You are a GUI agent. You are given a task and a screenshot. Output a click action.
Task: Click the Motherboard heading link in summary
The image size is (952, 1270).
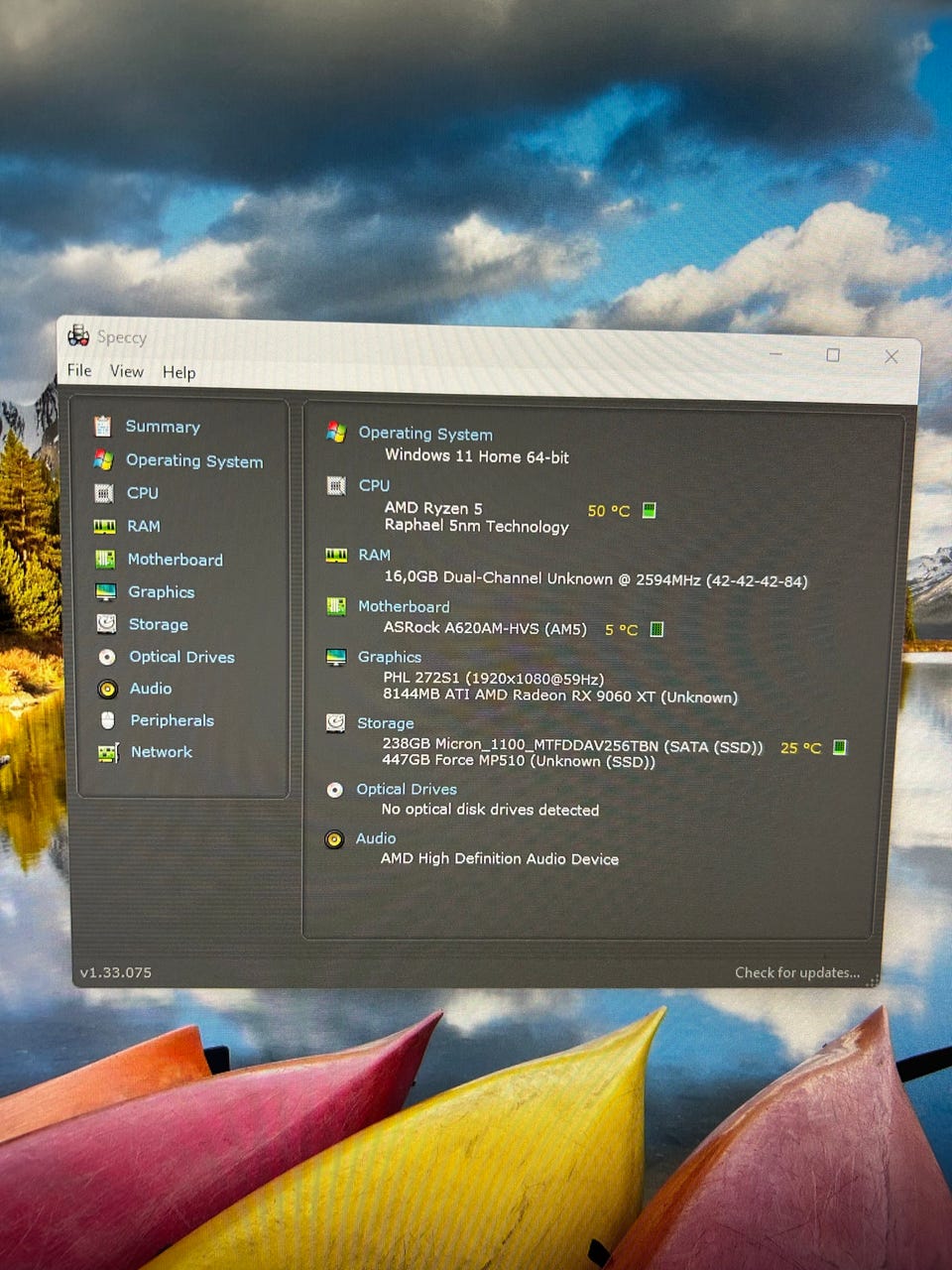(404, 606)
